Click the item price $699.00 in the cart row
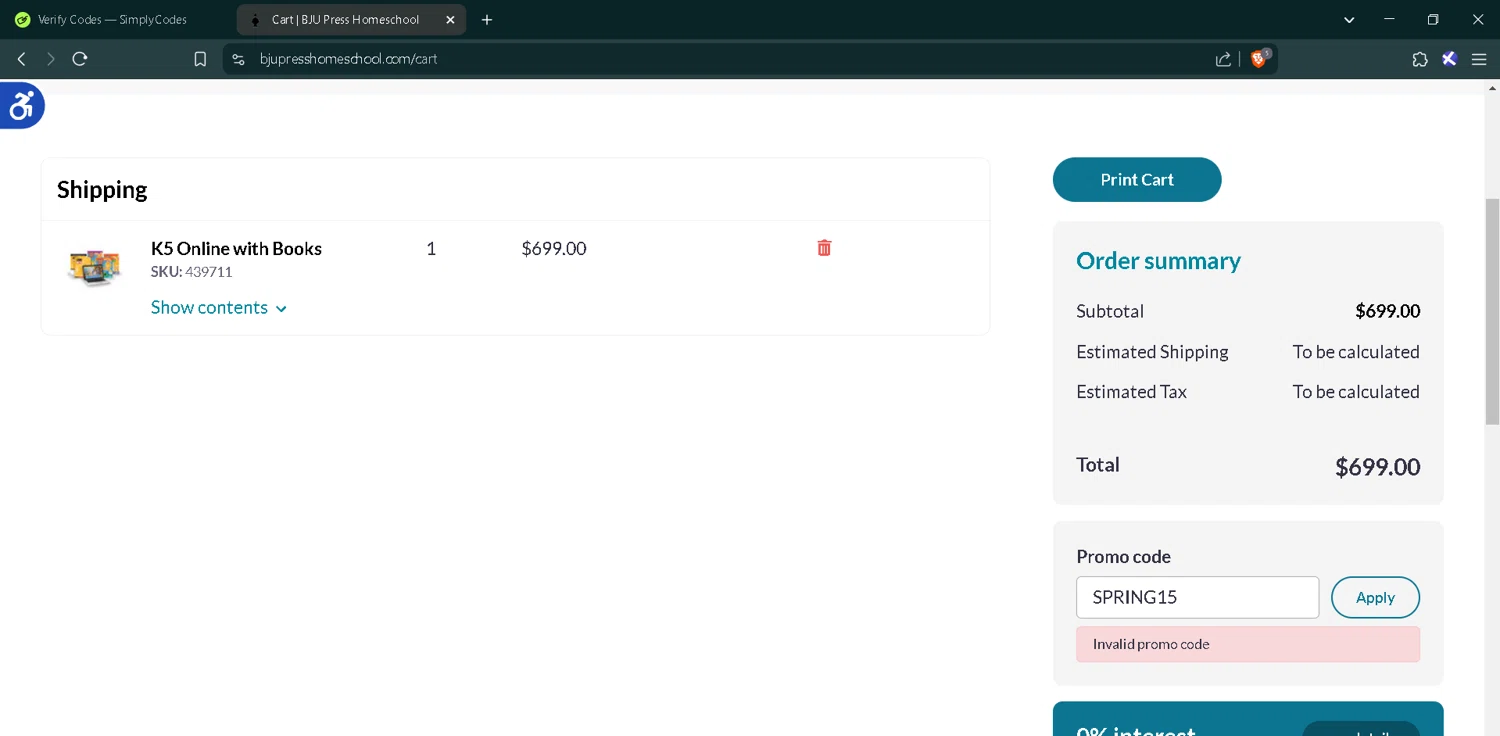The image size is (1500, 736). (554, 248)
